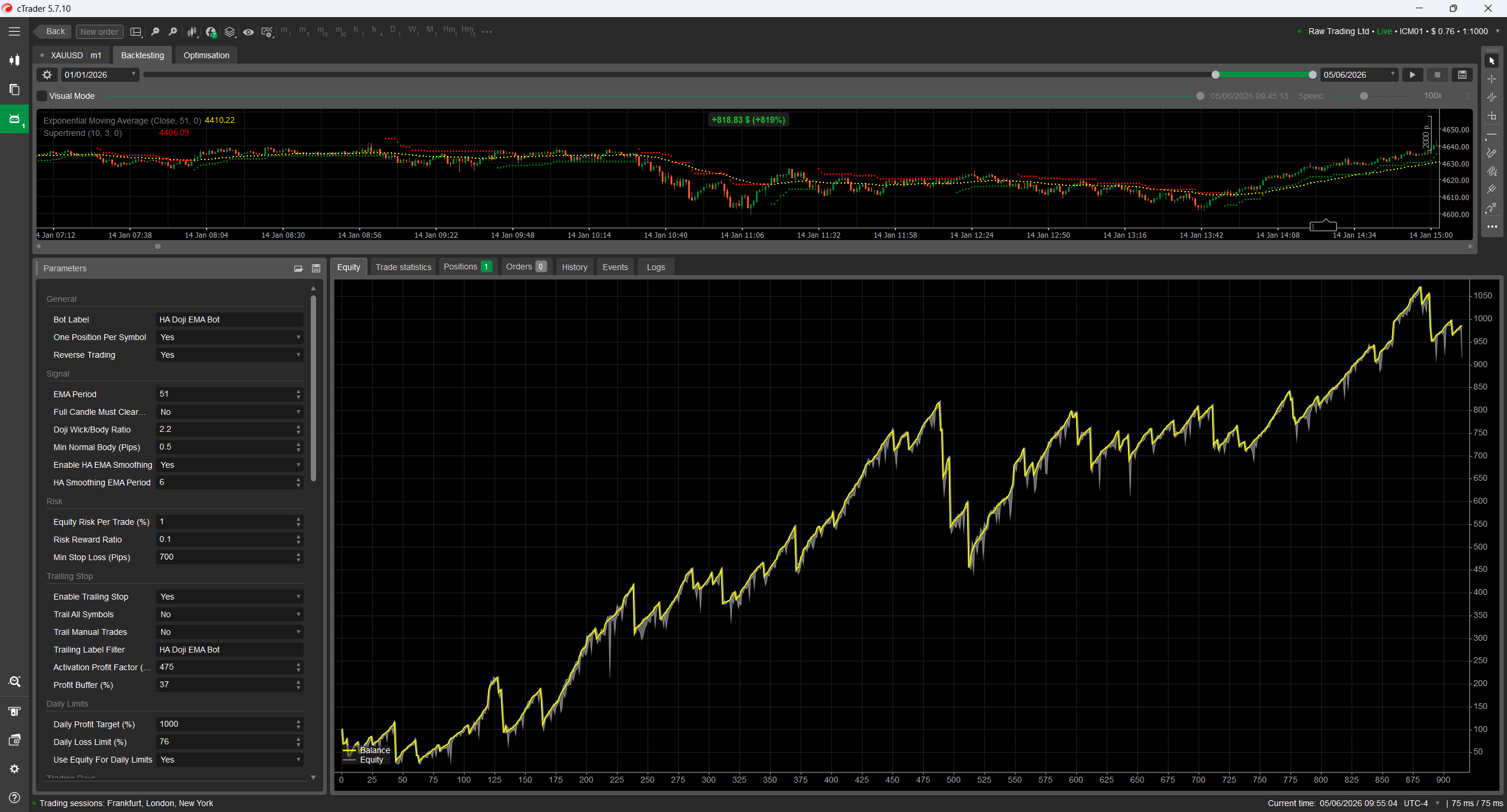Select the cursor pointer tool
The image size is (1507, 812).
click(1492, 61)
